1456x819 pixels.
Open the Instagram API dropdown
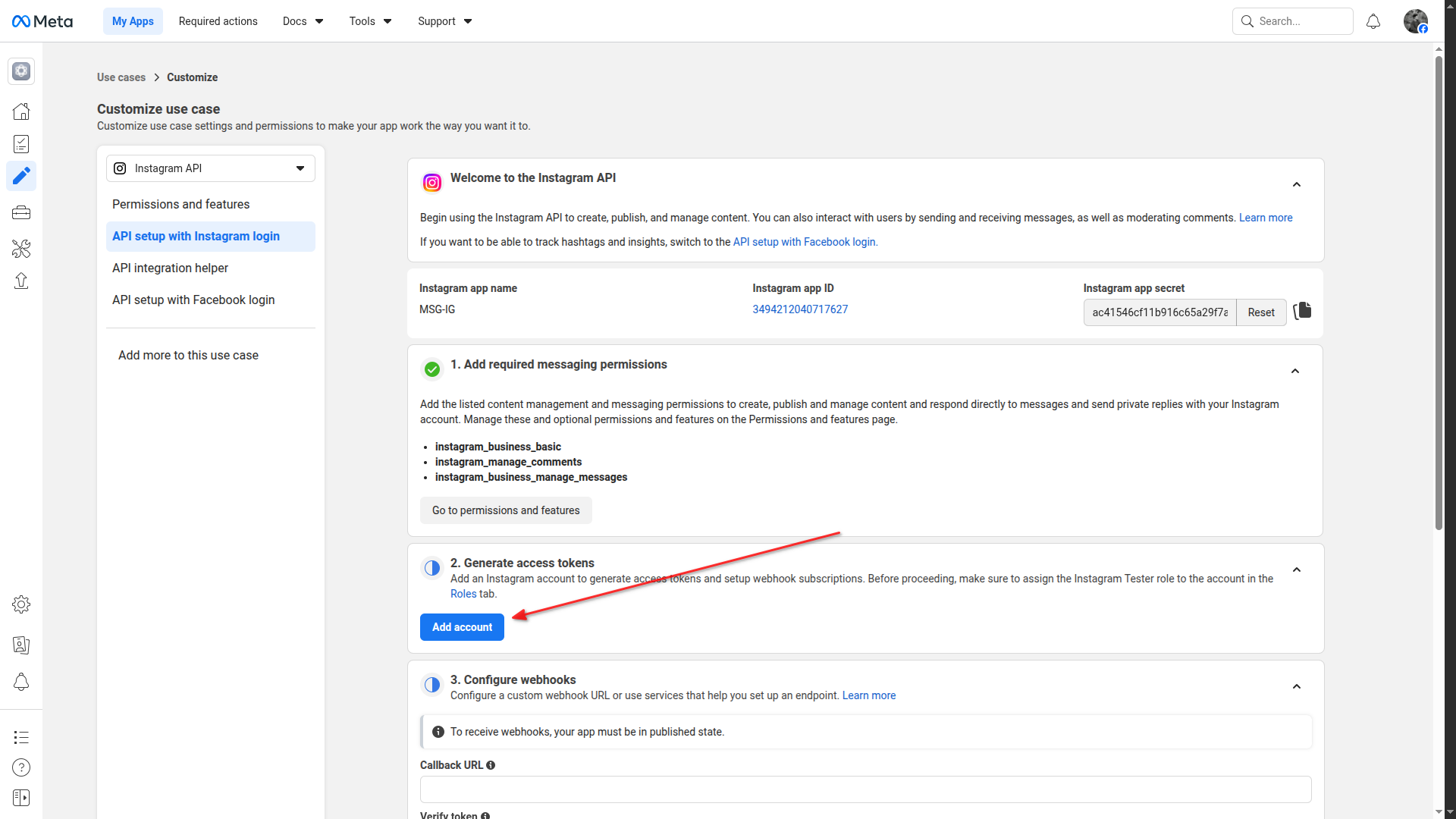pyautogui.click(x=211, y=168)
